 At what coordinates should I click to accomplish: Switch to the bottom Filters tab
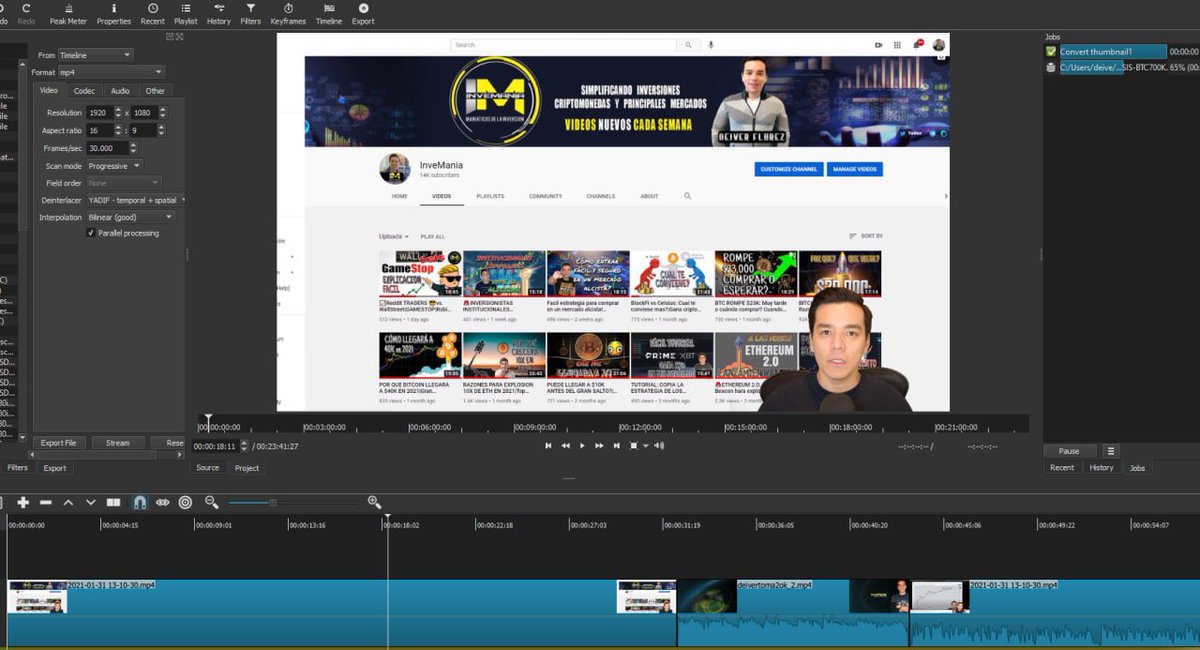(18, 468)
